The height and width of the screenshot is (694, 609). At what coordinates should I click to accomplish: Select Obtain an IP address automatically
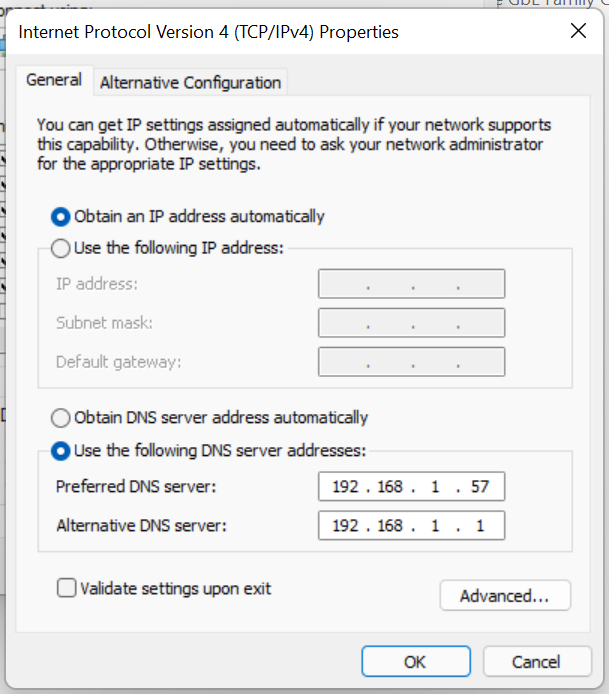(x=61, y=216)
